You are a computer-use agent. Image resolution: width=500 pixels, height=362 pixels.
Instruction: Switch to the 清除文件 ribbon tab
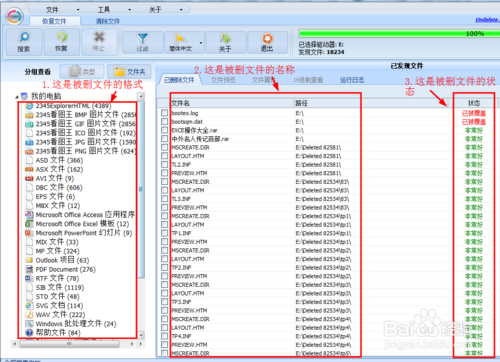pos(108,21)
